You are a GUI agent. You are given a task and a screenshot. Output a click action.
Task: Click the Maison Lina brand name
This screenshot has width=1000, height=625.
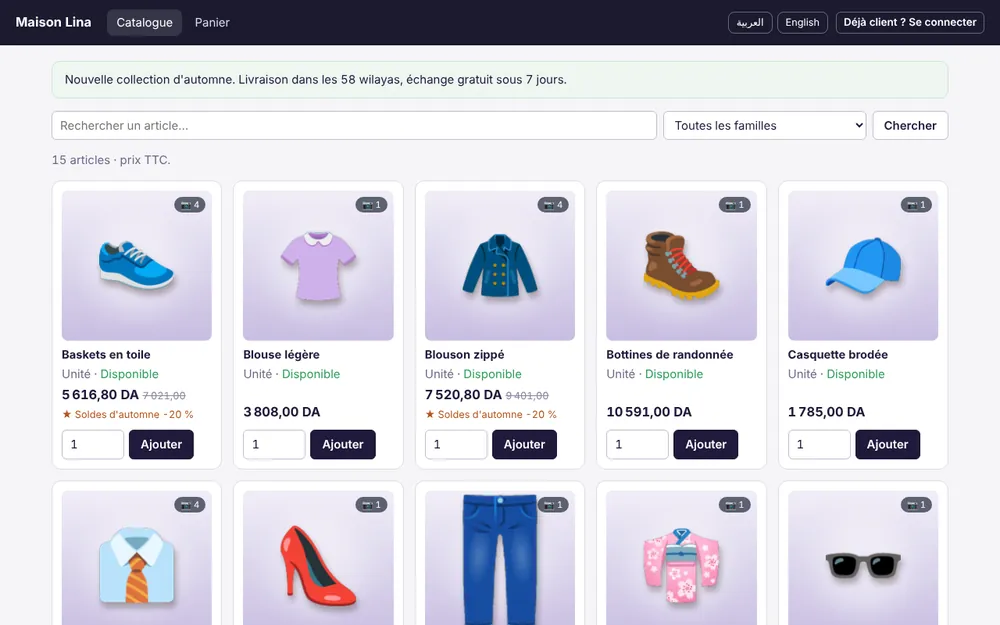click(x=54, y=22)
